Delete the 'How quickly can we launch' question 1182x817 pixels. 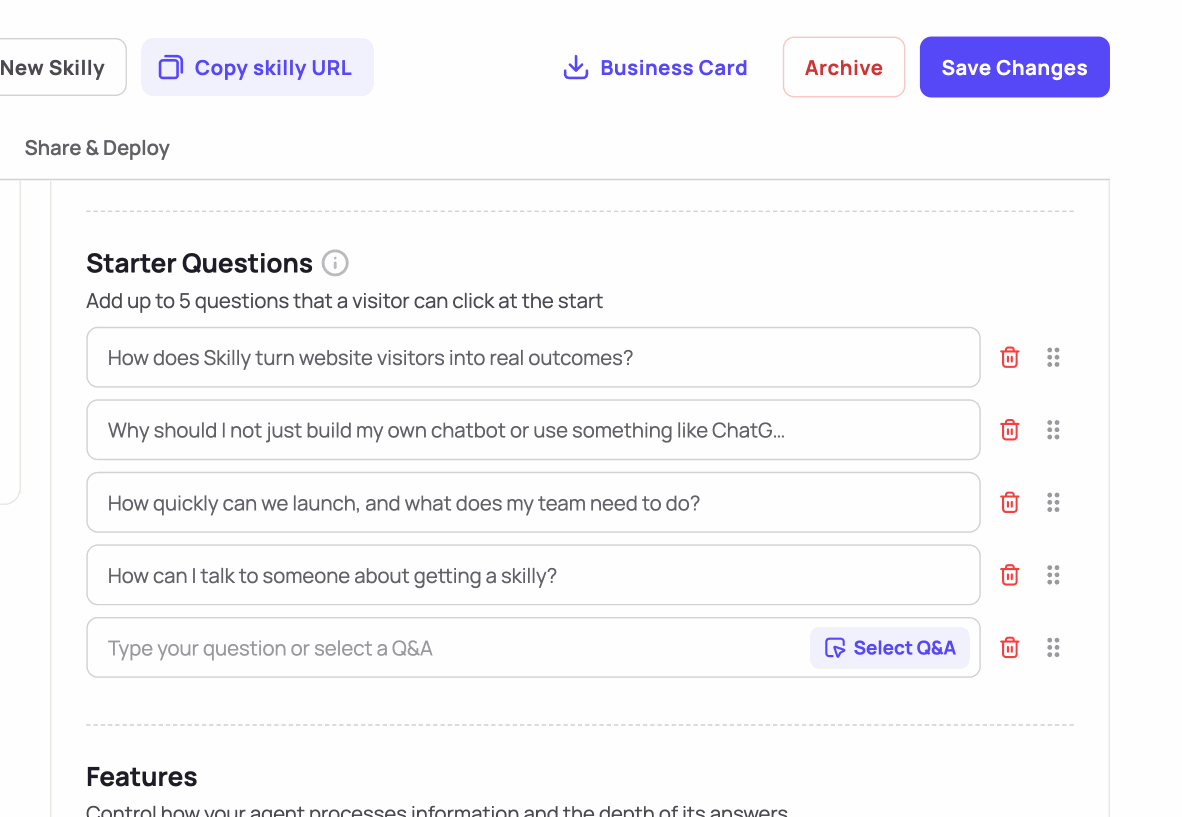pos(1009,502)
